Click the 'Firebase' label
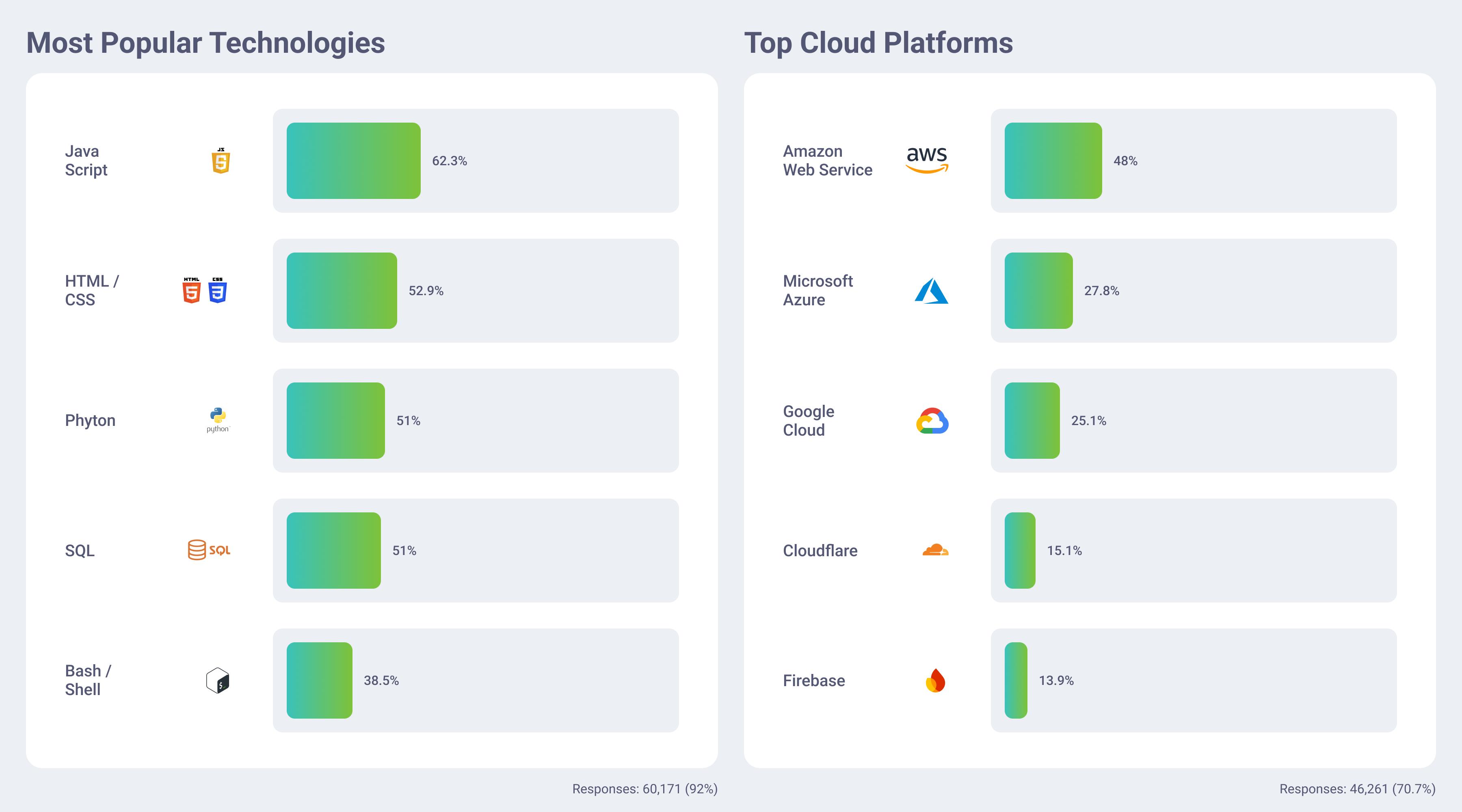 [x=814, y=680]
